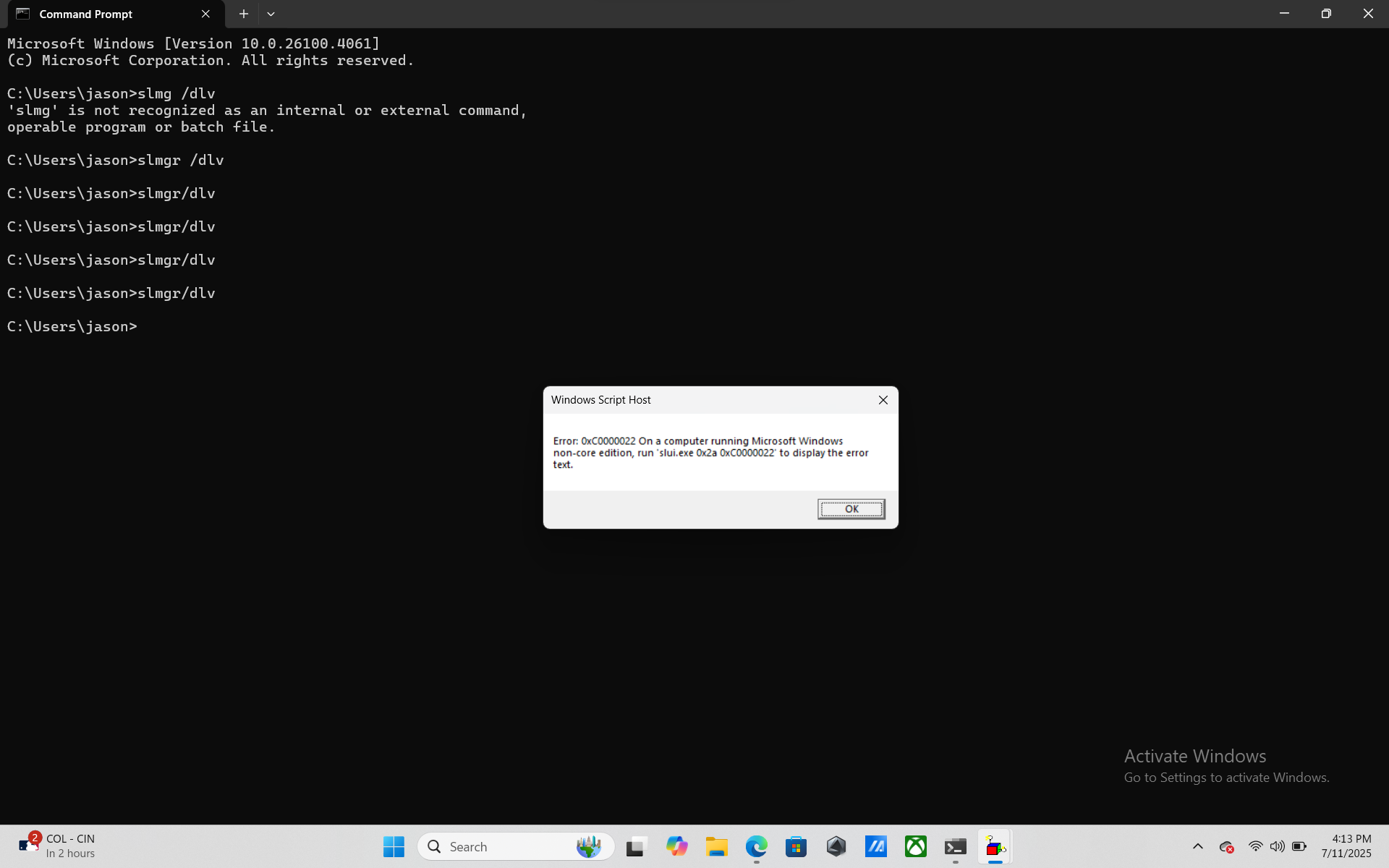Expand the terminal profile dropdown chevron
The image size is (1389, 868).
tap(271, 14)
